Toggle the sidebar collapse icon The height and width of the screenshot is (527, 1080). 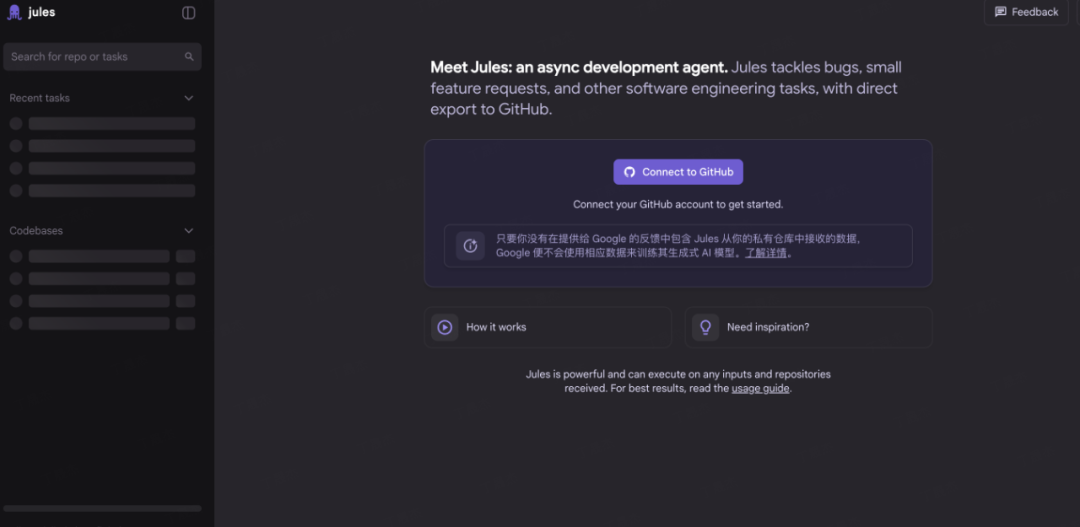coord(189,13)
